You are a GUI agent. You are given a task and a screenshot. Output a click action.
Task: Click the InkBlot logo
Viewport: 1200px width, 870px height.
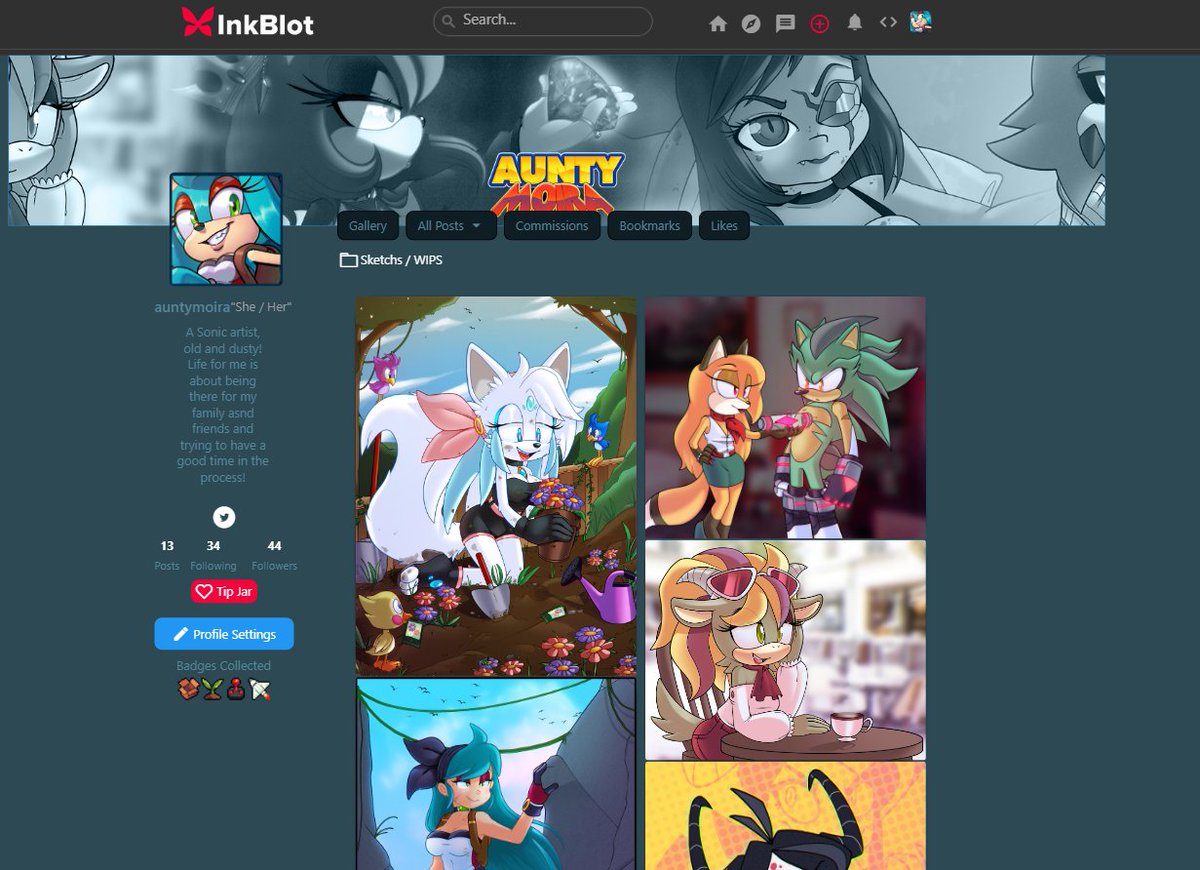click(248, 22)
